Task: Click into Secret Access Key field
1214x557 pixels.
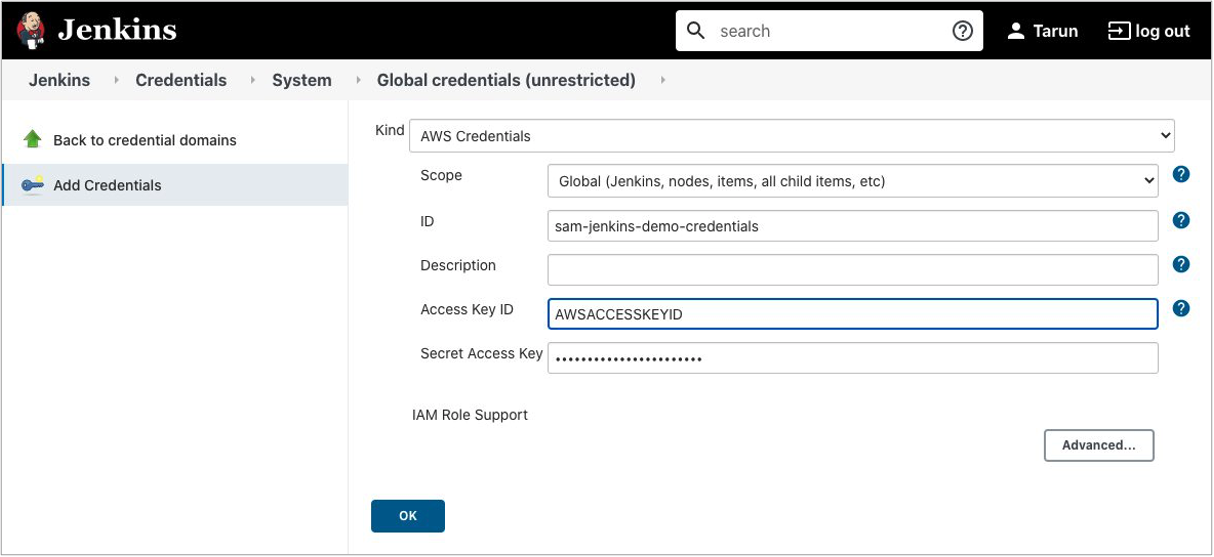Action: pyautogui.click(x=853, y=358)
